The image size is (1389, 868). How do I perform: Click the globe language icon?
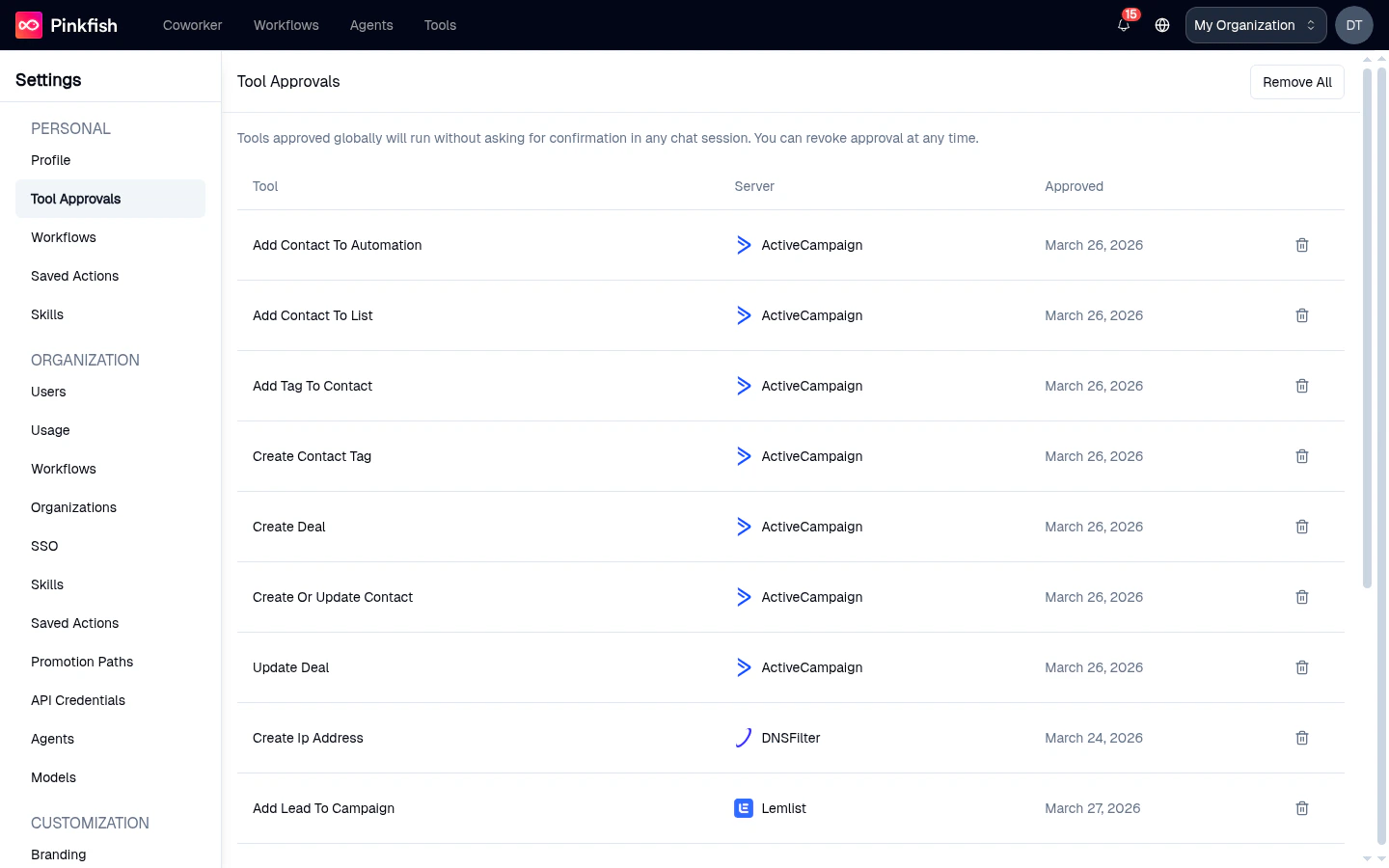tap(1161, 25)
